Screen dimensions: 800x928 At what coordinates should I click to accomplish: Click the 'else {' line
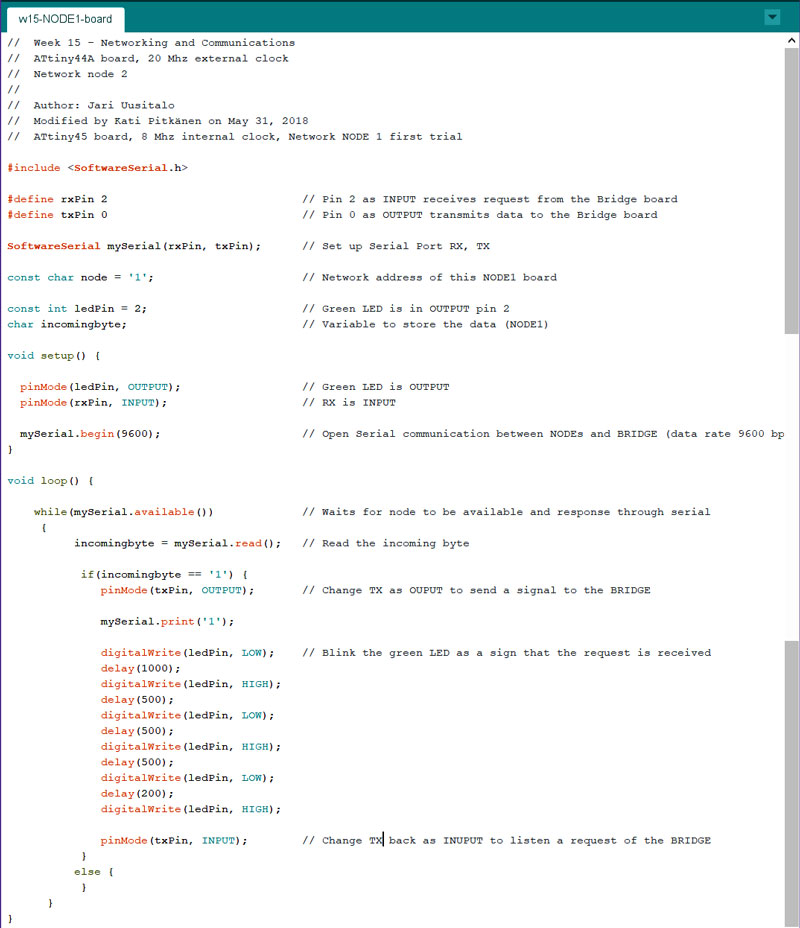(x=93, y=872)
